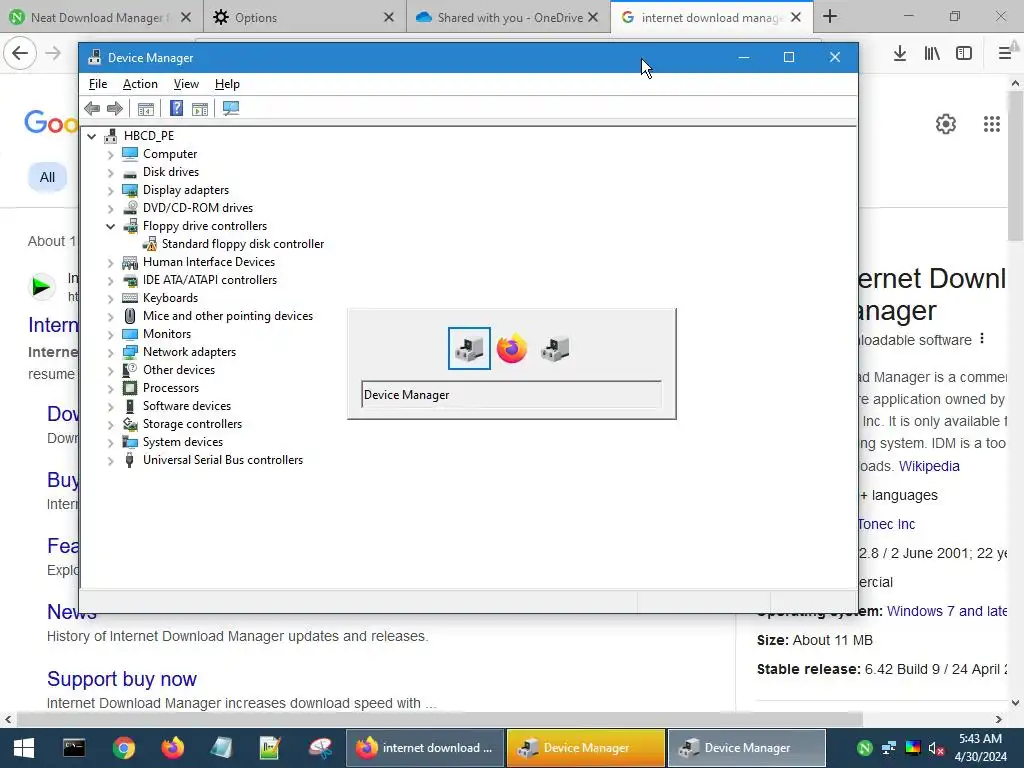Open the View menu
1024x768 pixels.
pos(186,84)
